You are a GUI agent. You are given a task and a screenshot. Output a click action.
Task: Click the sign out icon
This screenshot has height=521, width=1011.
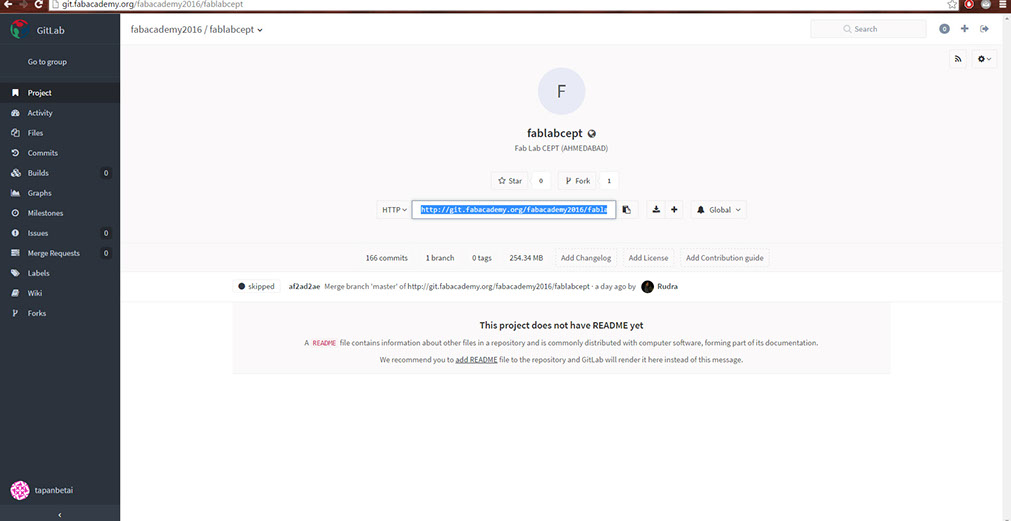(985, 29)
